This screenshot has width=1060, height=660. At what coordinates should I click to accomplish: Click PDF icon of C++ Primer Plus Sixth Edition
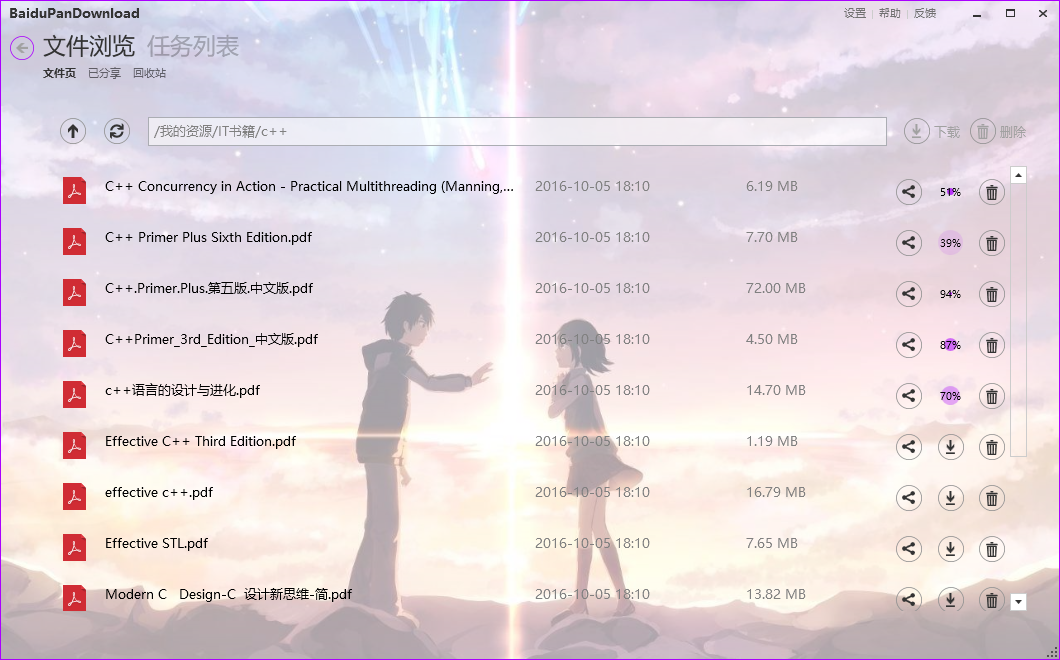(74, 241)
